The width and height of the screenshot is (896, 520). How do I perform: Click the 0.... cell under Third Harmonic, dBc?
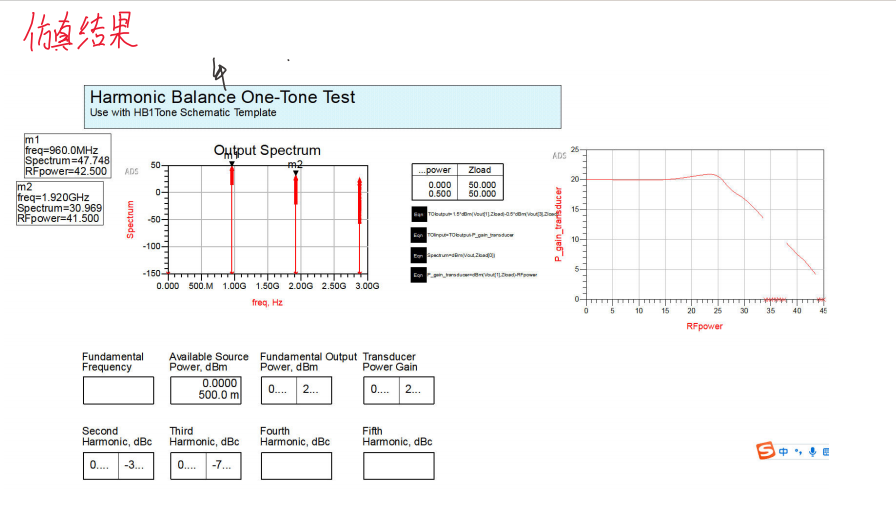[188, 466]
